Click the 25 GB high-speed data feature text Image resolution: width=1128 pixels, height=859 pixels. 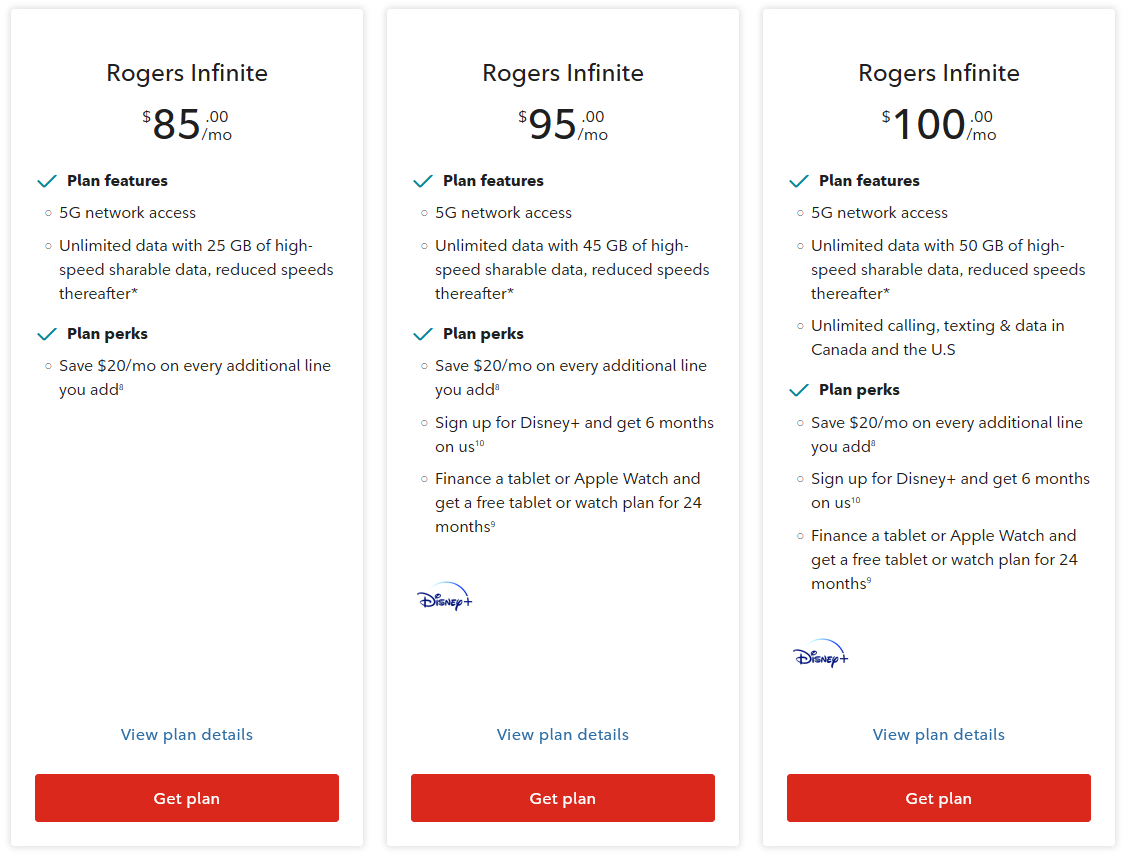point(196,270)
